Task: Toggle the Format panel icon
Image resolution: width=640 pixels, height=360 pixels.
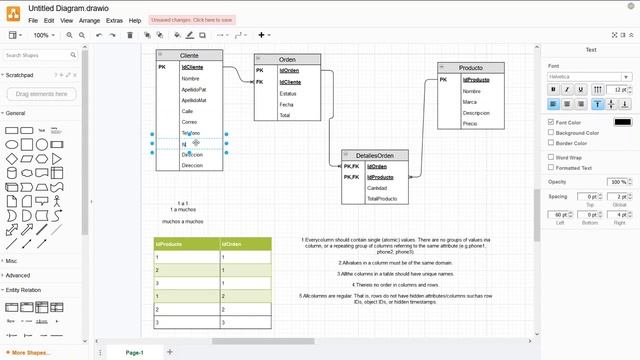Action: coord(623,36)
